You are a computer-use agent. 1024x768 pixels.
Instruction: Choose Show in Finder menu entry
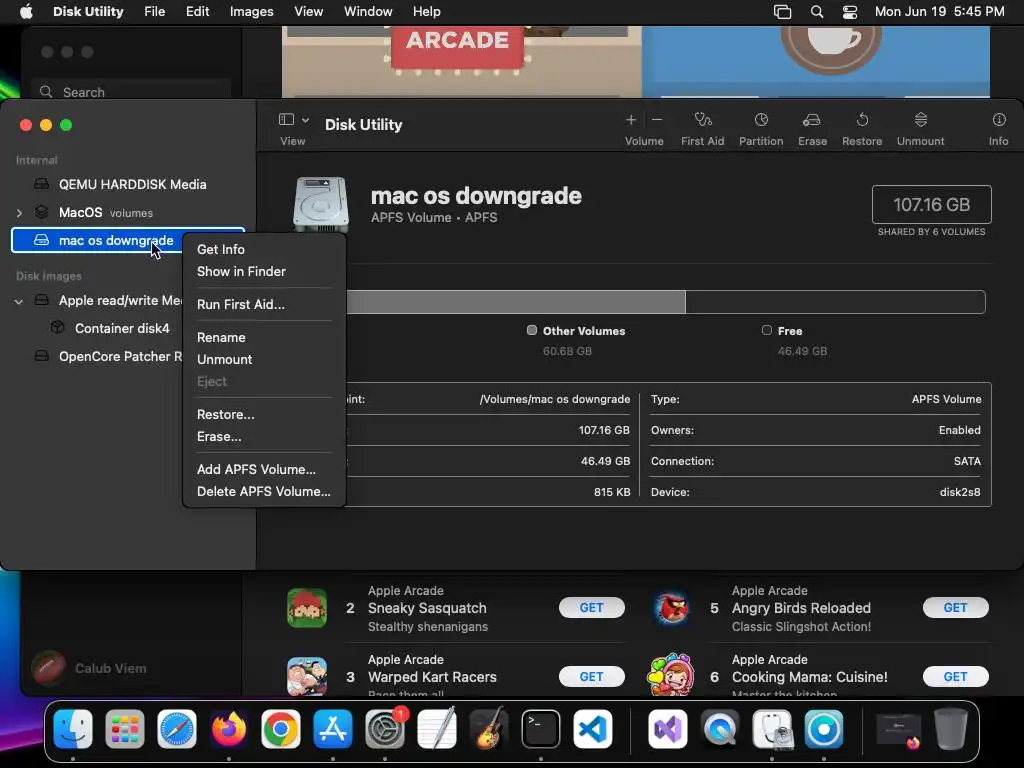[x=241, y=272]
